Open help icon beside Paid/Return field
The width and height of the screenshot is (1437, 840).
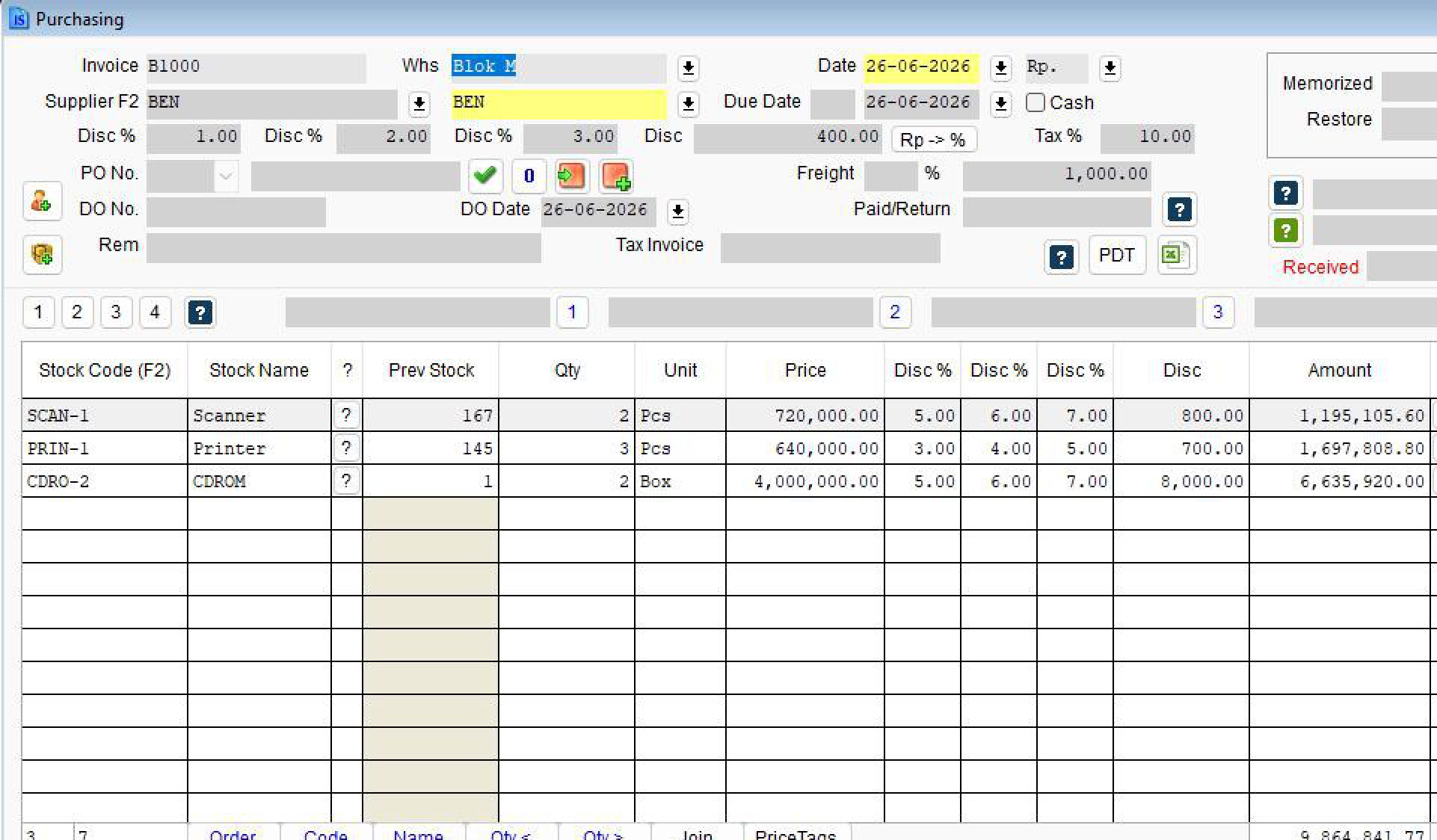(x=1179, y=210)
